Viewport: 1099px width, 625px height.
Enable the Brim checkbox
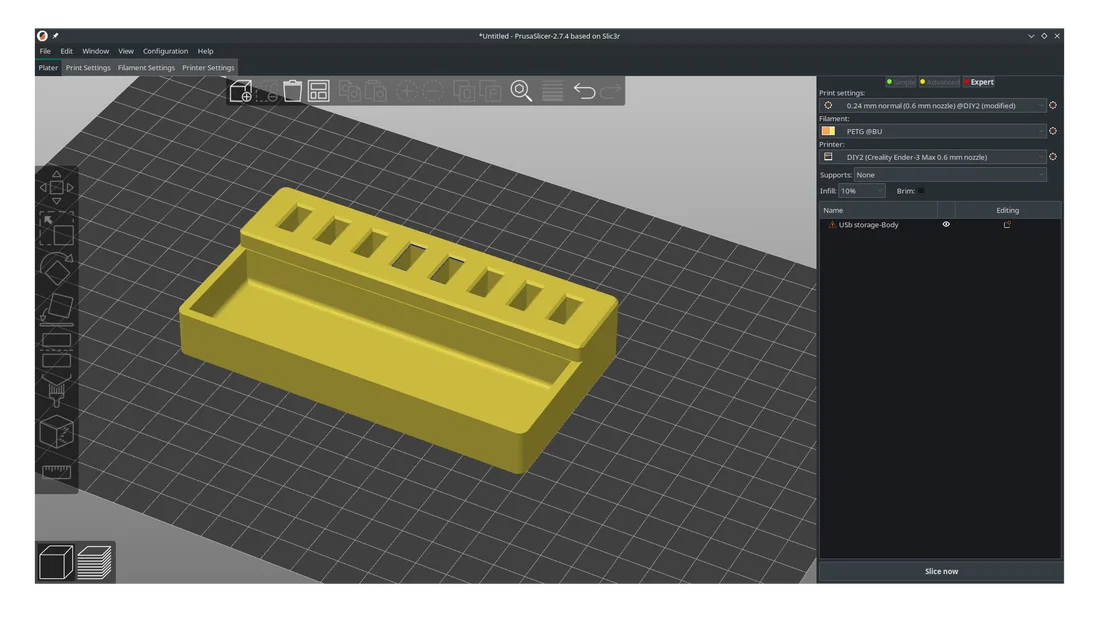tap(921, 191)
